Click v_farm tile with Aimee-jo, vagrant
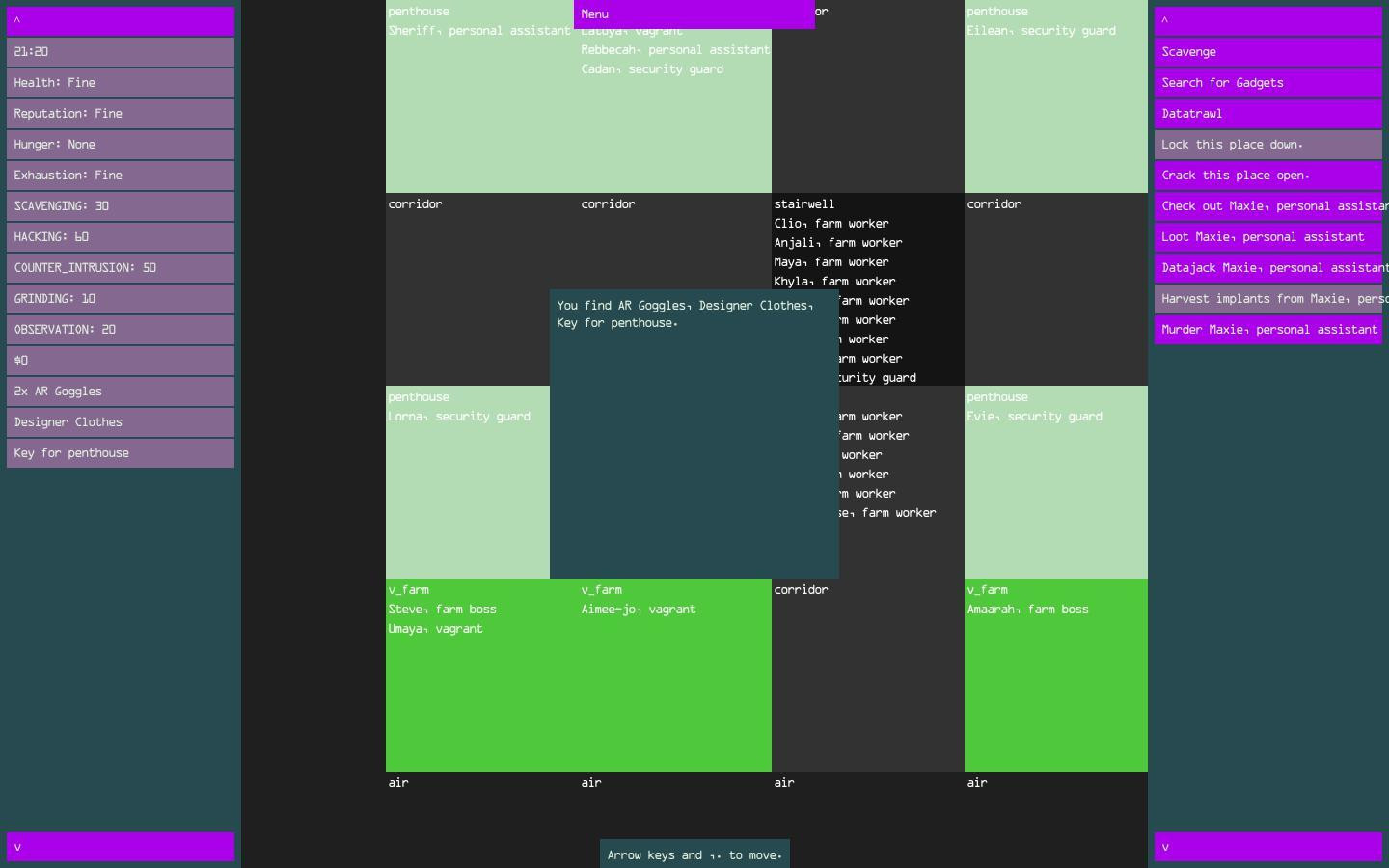The height and width of the screenshot is (868, 1389). [675, 675]
